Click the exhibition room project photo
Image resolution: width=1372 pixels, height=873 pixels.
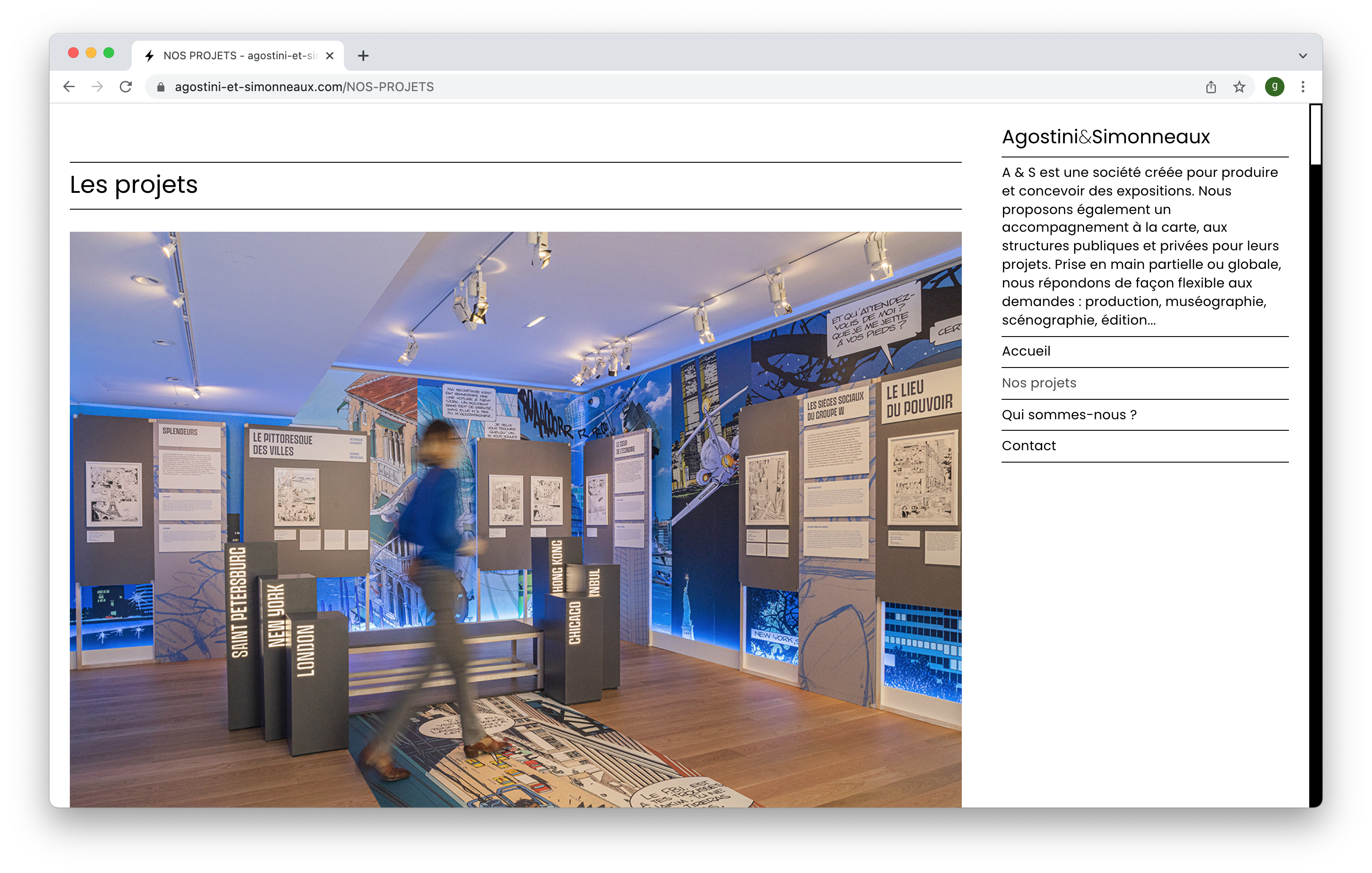pyautogui.click(x=515, y=519)
